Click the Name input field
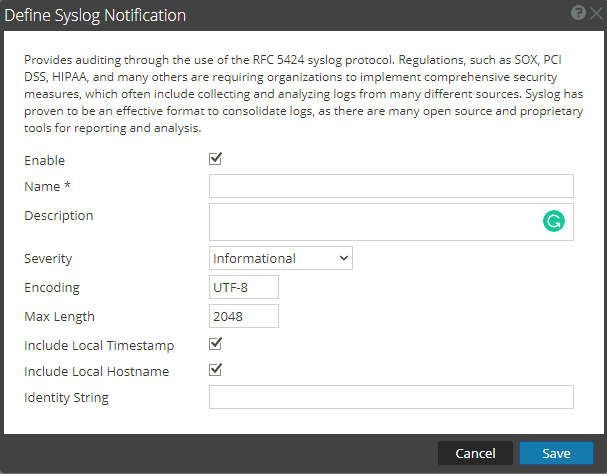Screen dimensions: 607x474 pos(390,186)
